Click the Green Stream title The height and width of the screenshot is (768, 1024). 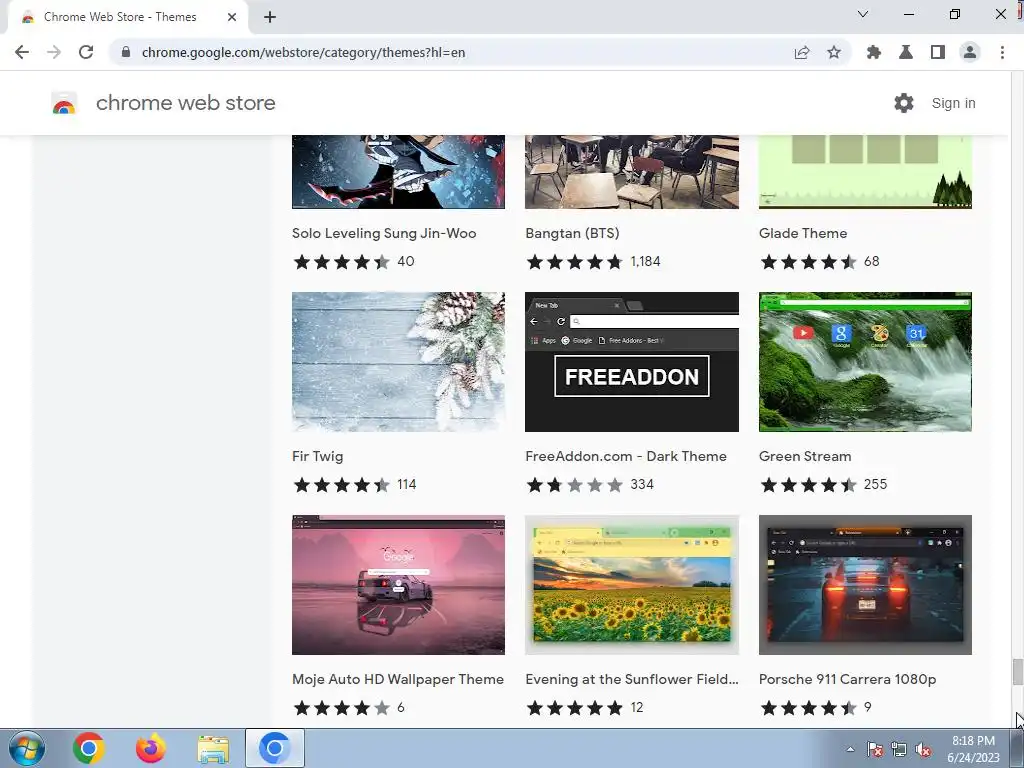(x=805, y=456)
